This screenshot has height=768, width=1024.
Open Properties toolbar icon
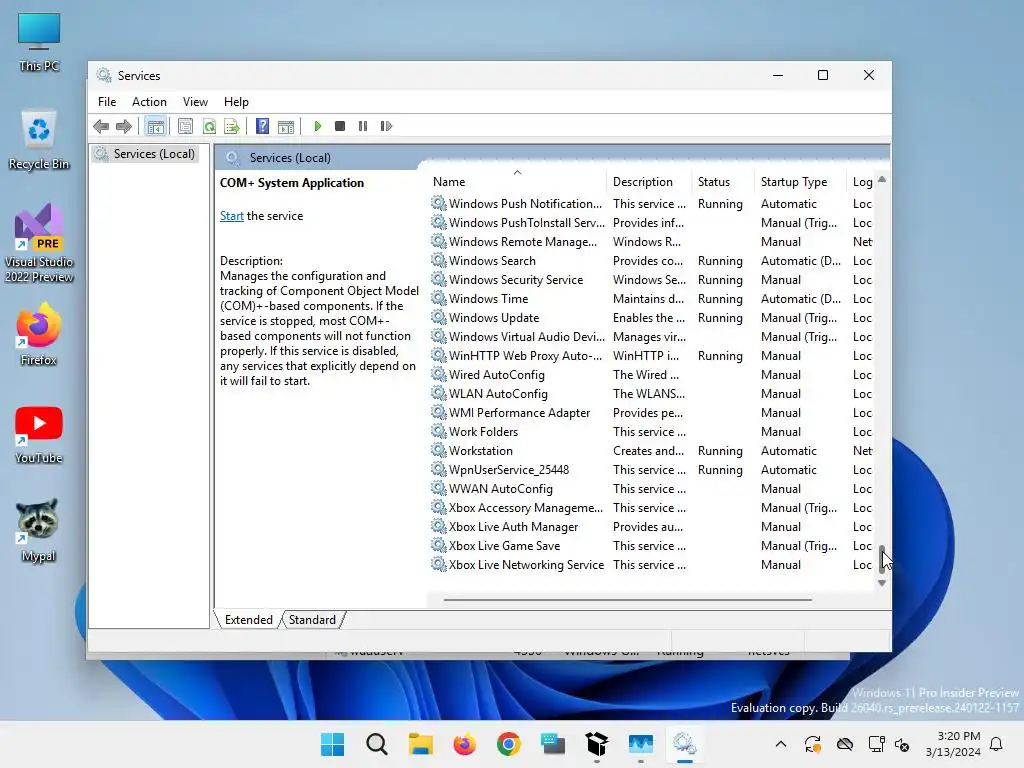(185, 126)
